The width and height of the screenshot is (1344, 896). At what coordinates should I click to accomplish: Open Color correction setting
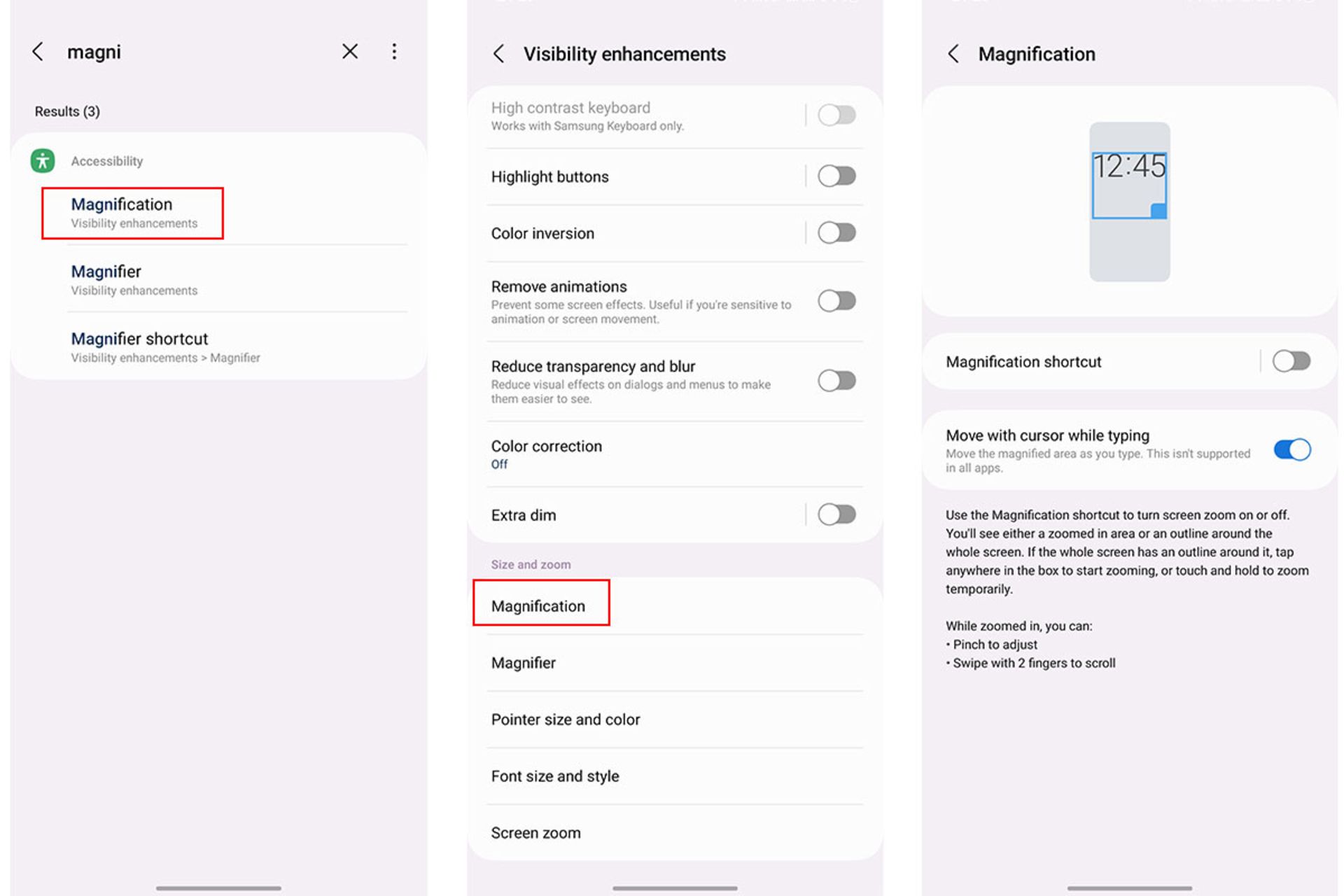click(x=675, y=454)
